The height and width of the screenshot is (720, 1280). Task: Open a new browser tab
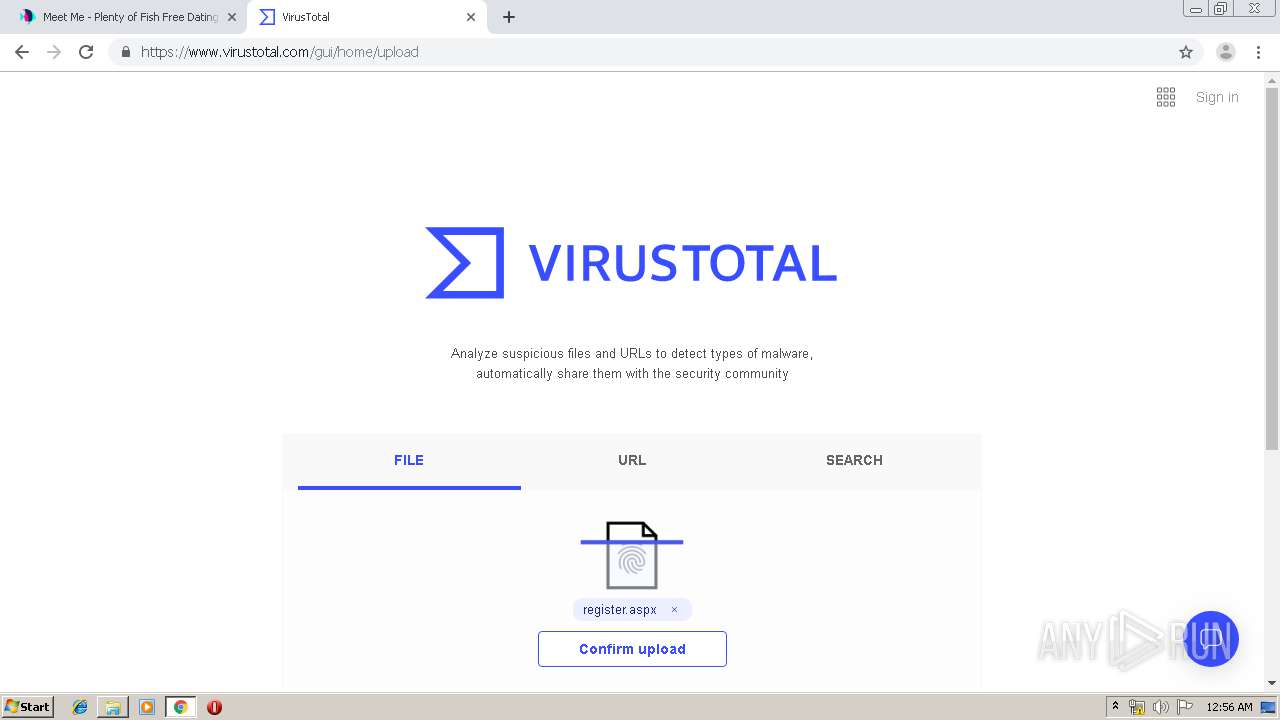[509, 17]
